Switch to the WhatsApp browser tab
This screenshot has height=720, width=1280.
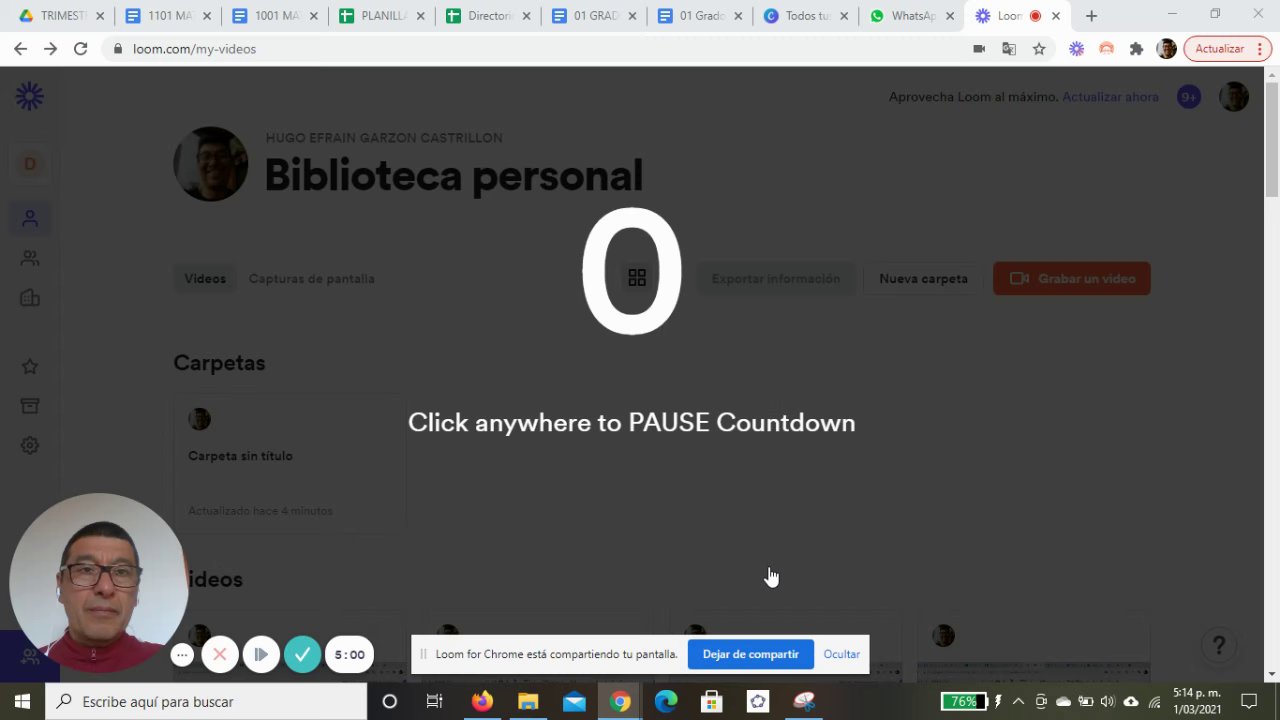(911, 16)
